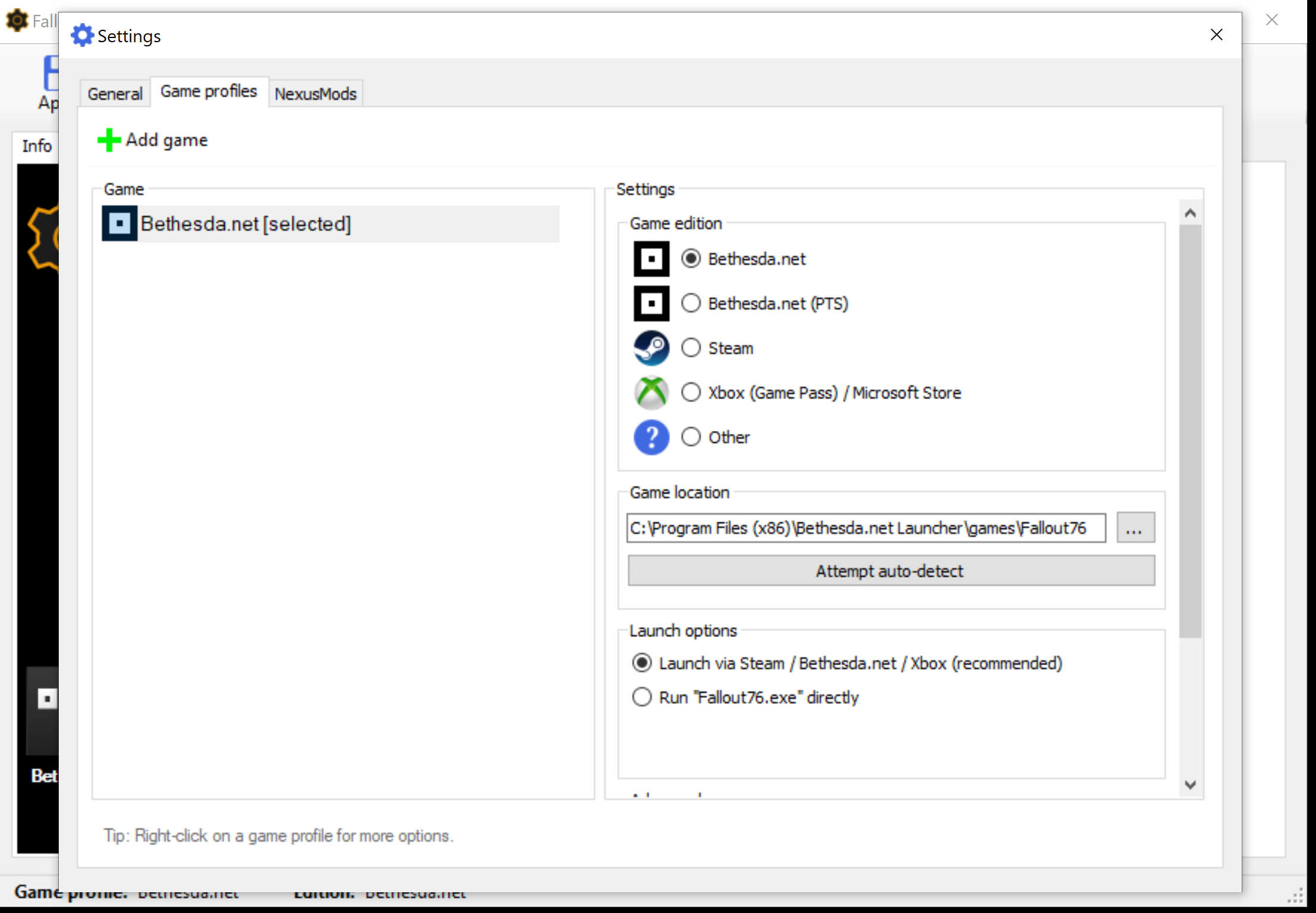Image resolution: width=1316 pixels, height=913 pixels.
Task: Close the Settings dialog
Action: click(x=1216, y=35)
